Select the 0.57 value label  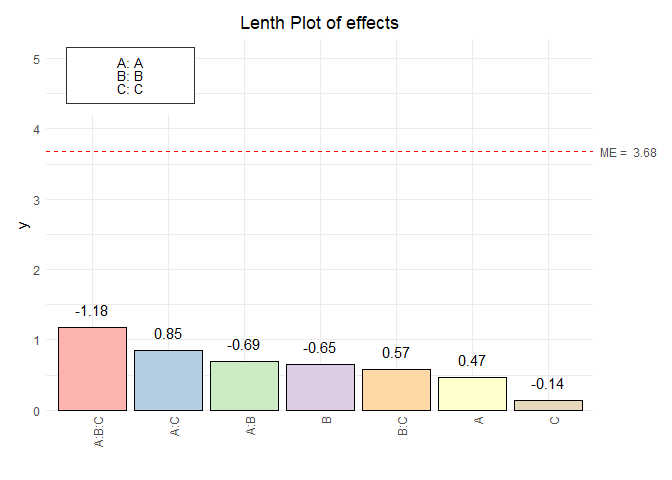[396, 353]
